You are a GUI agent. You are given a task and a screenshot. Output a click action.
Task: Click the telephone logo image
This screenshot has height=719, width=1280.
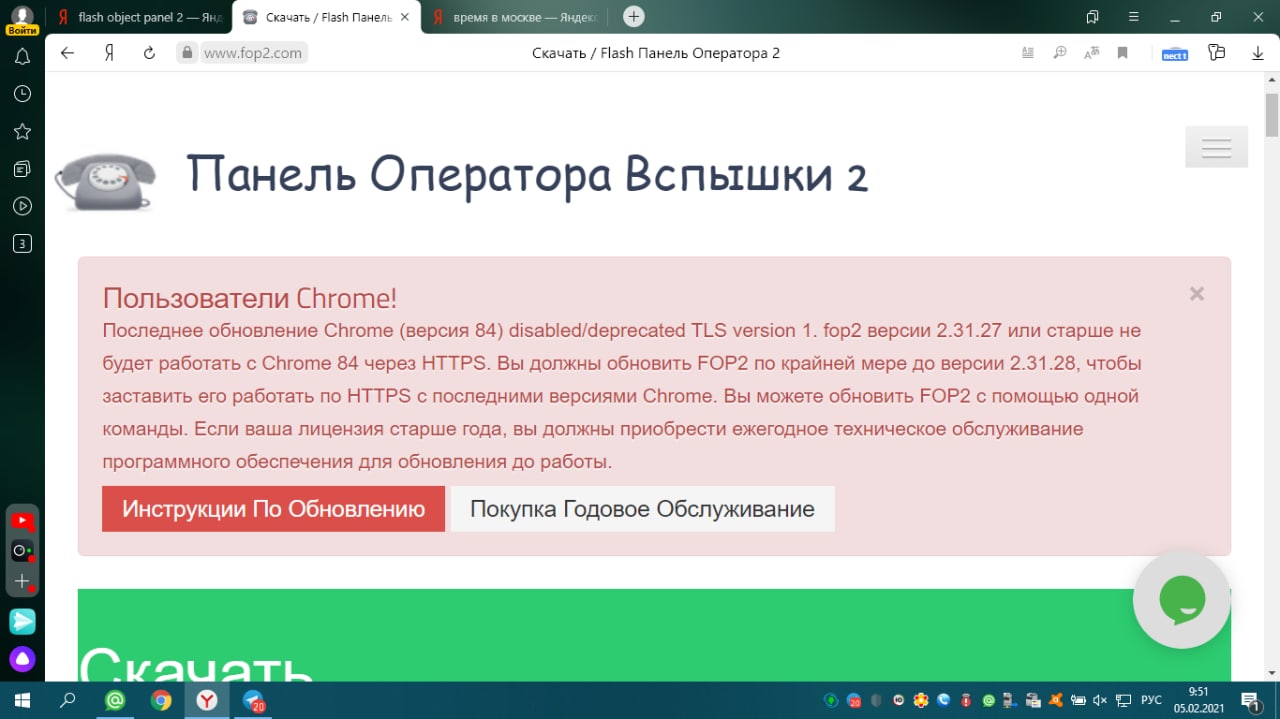click(x=104, y=180)
